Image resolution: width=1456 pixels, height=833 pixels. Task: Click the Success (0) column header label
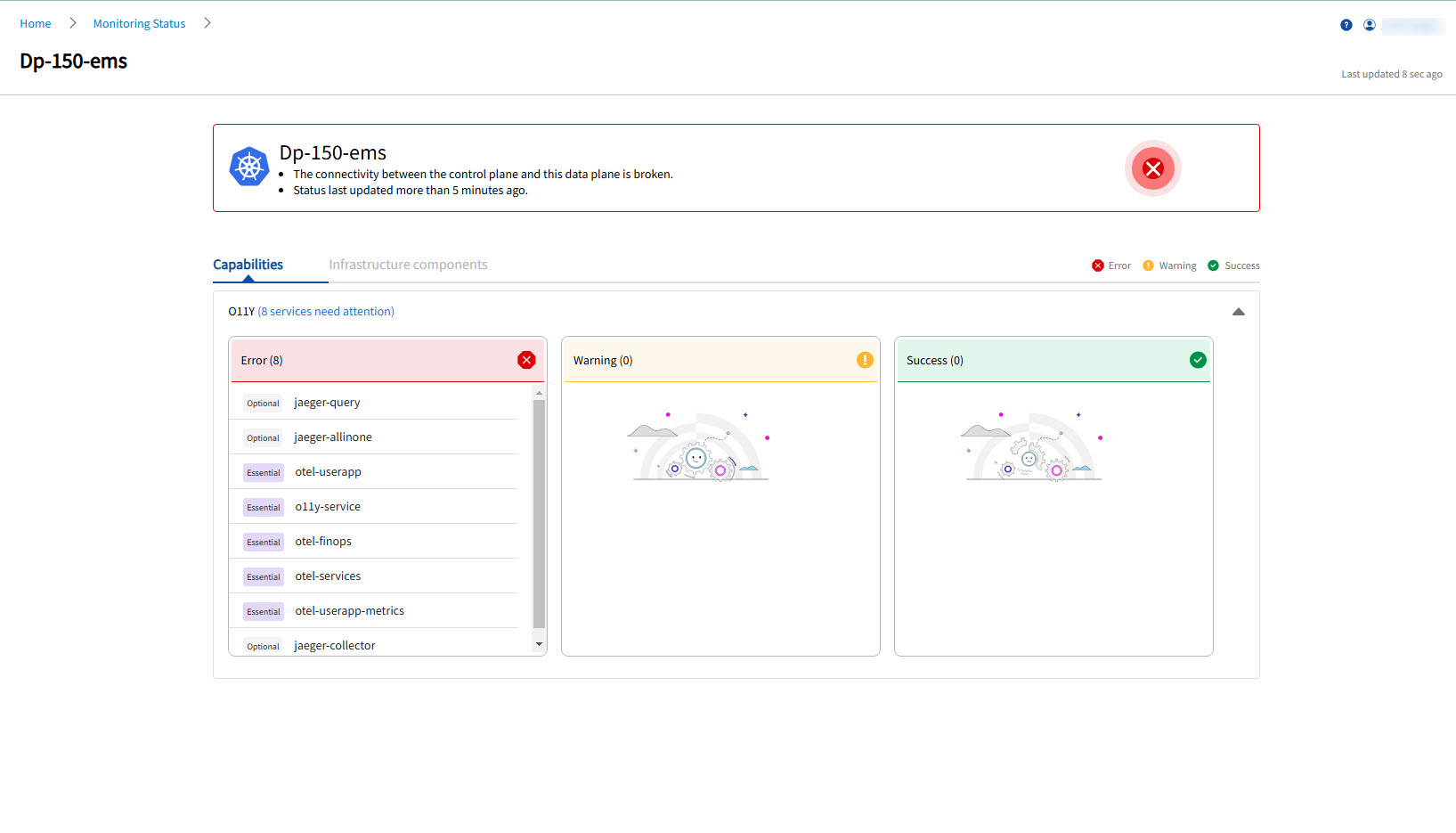[935, 361]
